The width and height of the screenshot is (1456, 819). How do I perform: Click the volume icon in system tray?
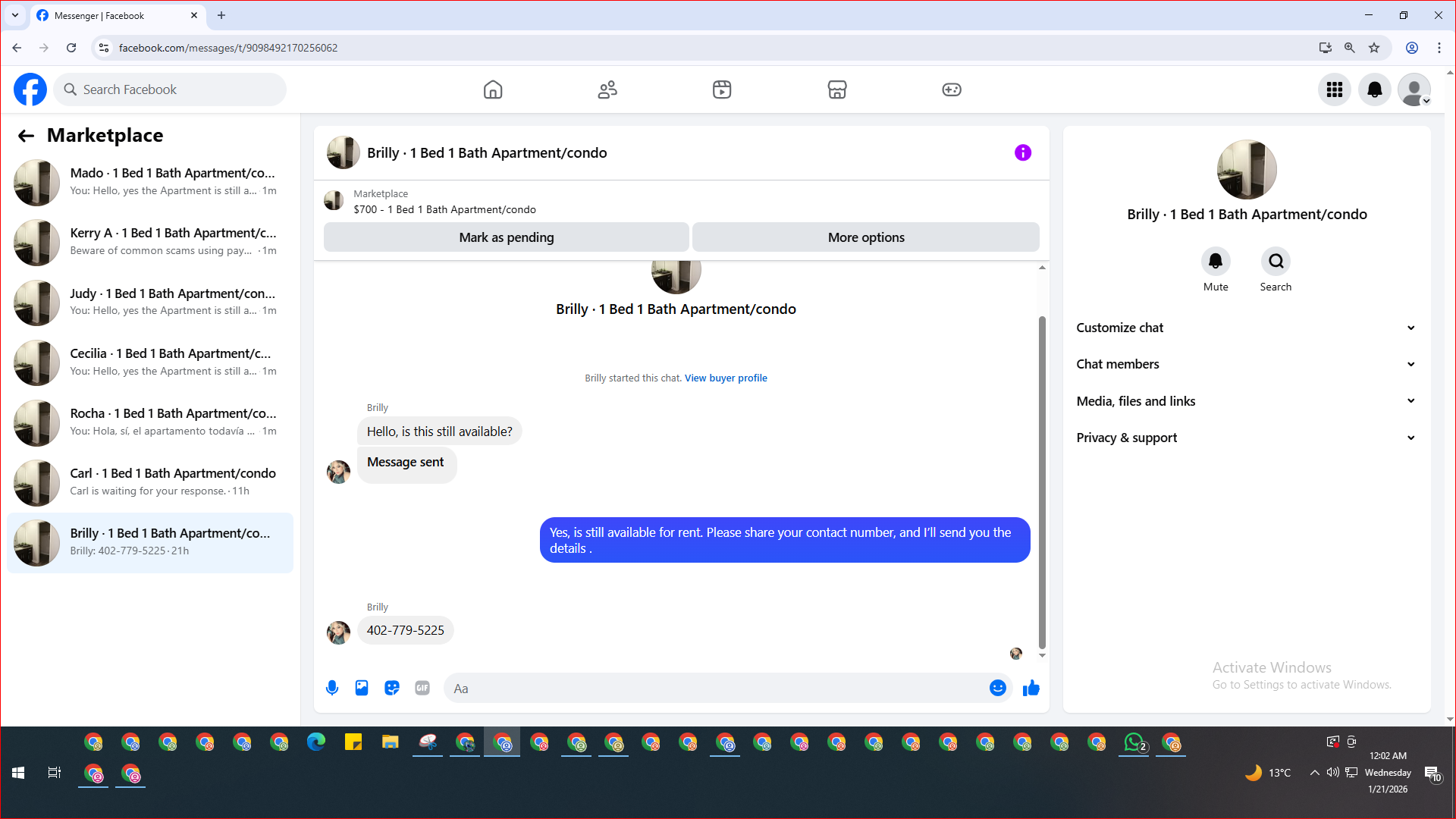1332,773
